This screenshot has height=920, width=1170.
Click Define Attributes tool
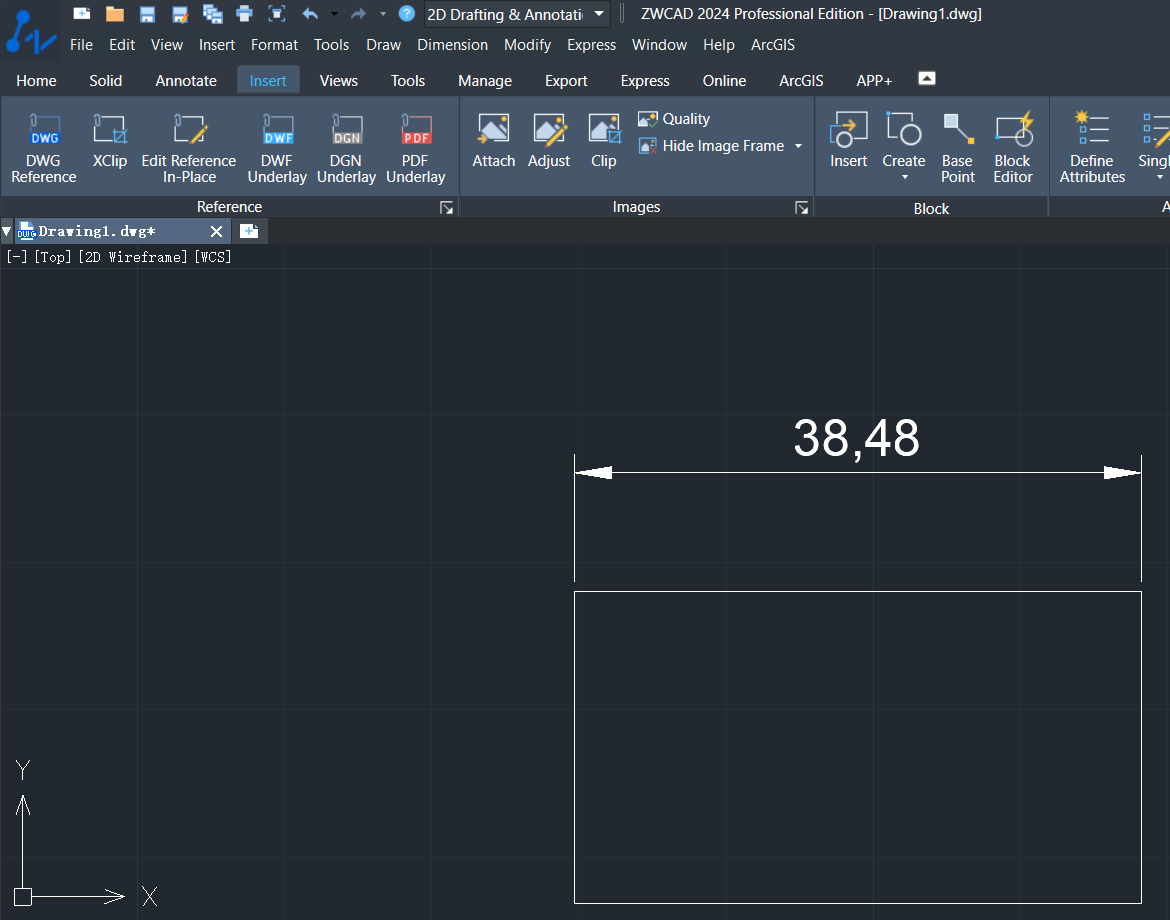click(x=1092, y=148)
